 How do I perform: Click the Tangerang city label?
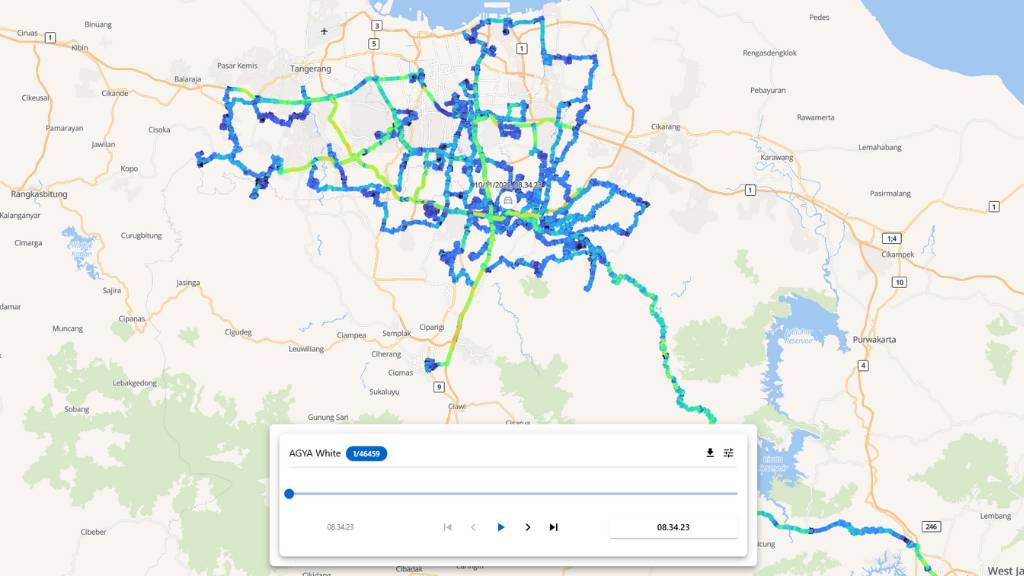[x=309, y=69]
